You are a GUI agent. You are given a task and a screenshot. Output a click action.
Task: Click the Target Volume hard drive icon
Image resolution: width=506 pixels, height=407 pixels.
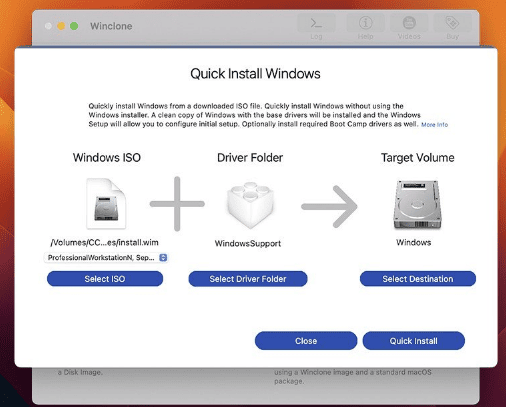(x=417, y=204)
